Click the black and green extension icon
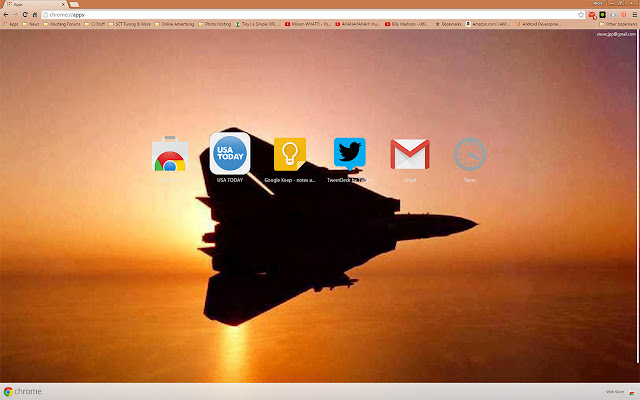The image size is (640, 400). 602,15
